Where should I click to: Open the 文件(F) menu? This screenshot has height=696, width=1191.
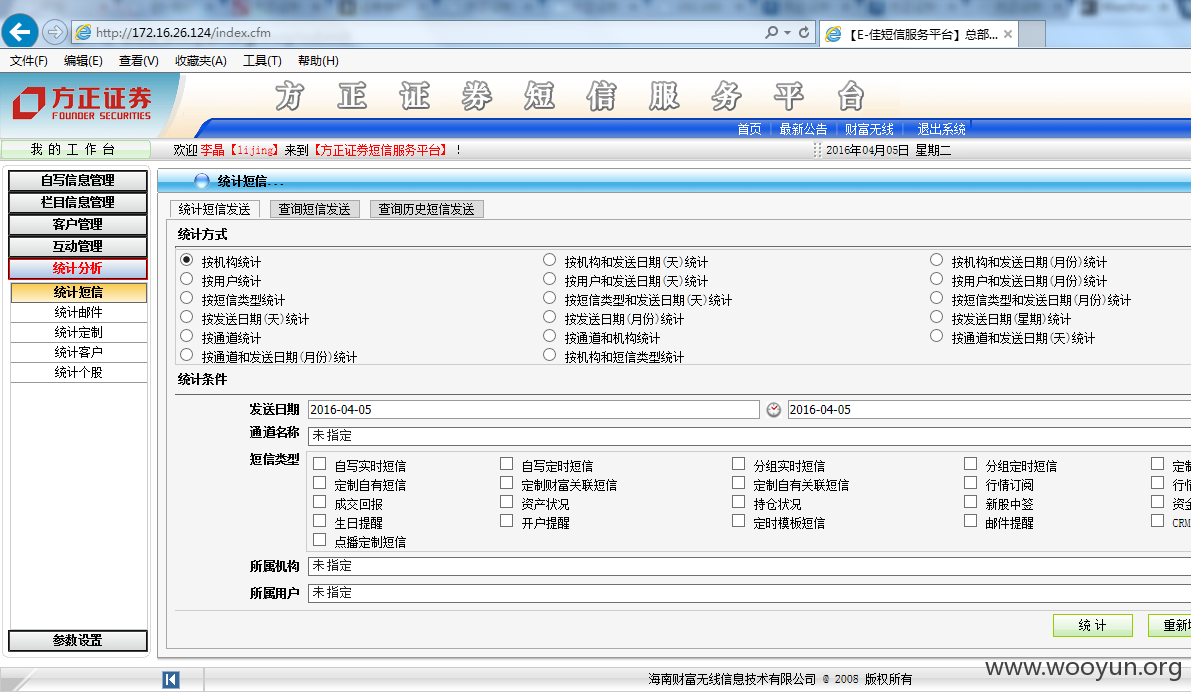pos(29,61)
